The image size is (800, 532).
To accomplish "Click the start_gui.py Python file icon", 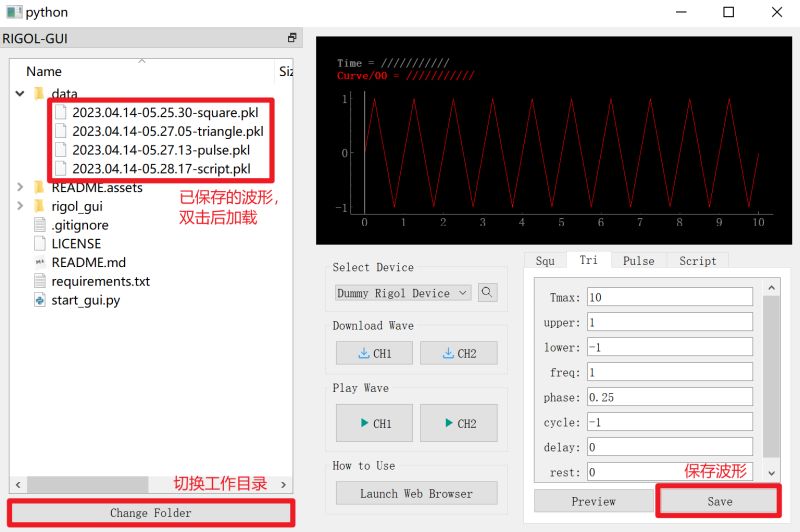I will 40,300.
